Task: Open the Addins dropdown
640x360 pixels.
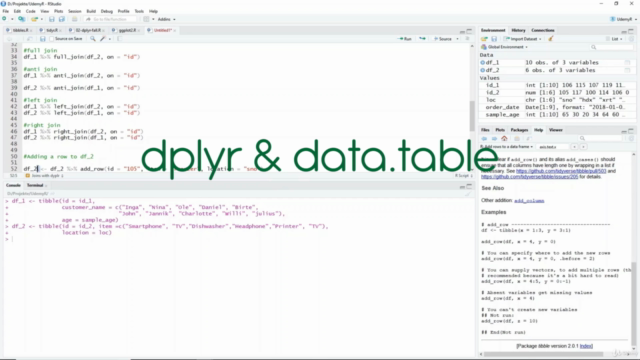Action: (166, 19)
